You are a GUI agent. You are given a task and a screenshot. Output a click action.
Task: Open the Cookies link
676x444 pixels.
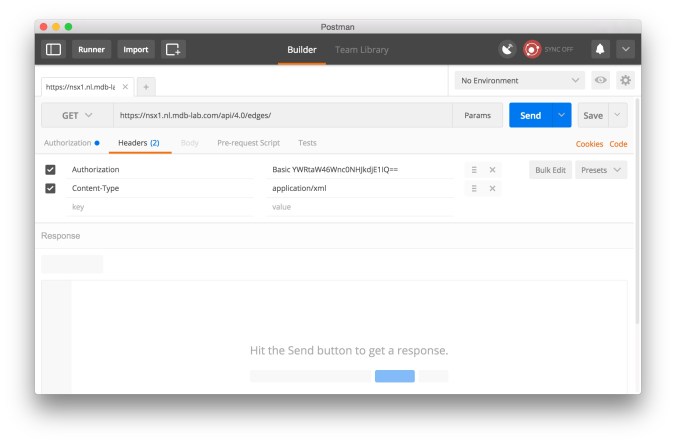tap(589, 144)
